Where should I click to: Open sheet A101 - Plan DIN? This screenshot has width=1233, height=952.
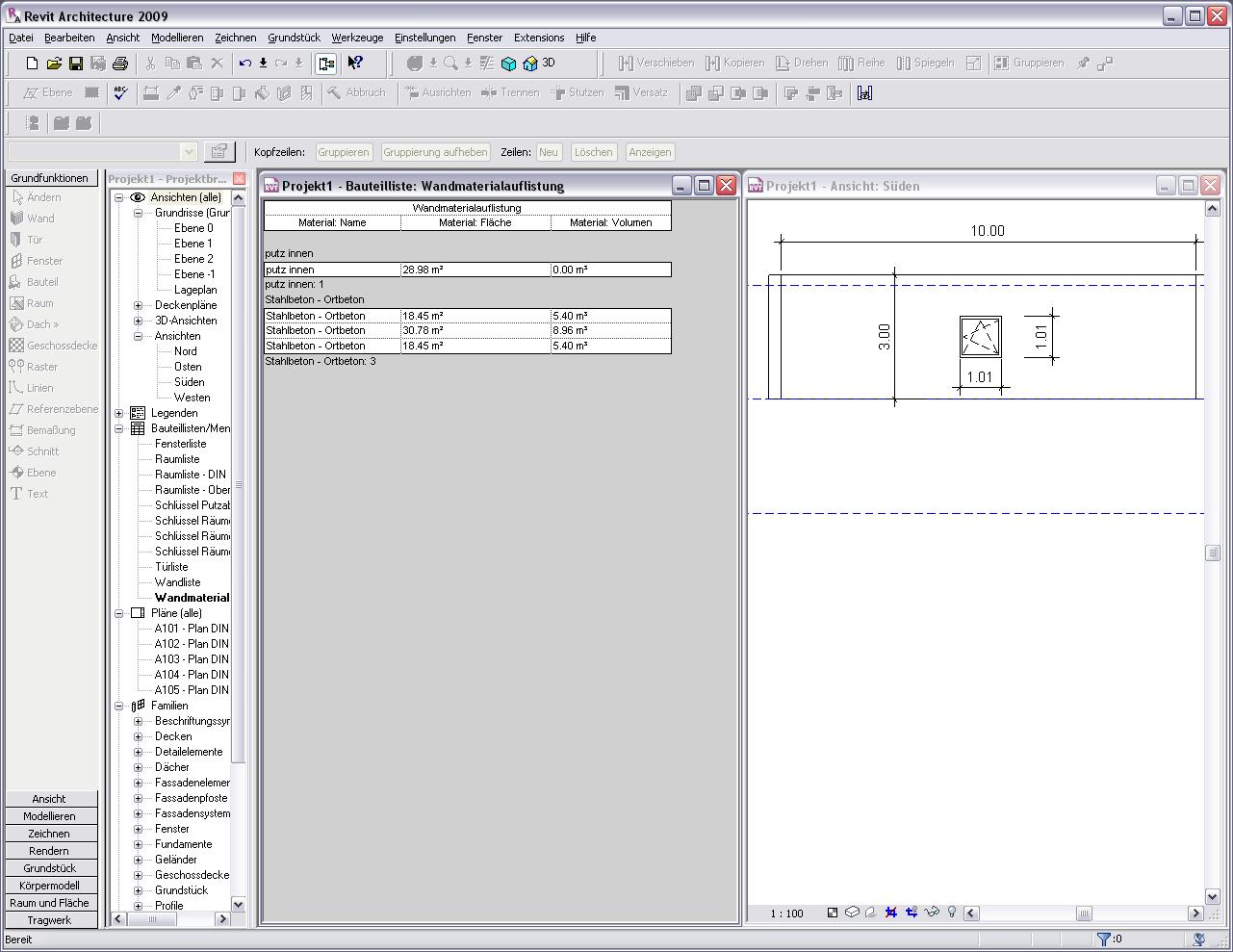click(192, 629)
